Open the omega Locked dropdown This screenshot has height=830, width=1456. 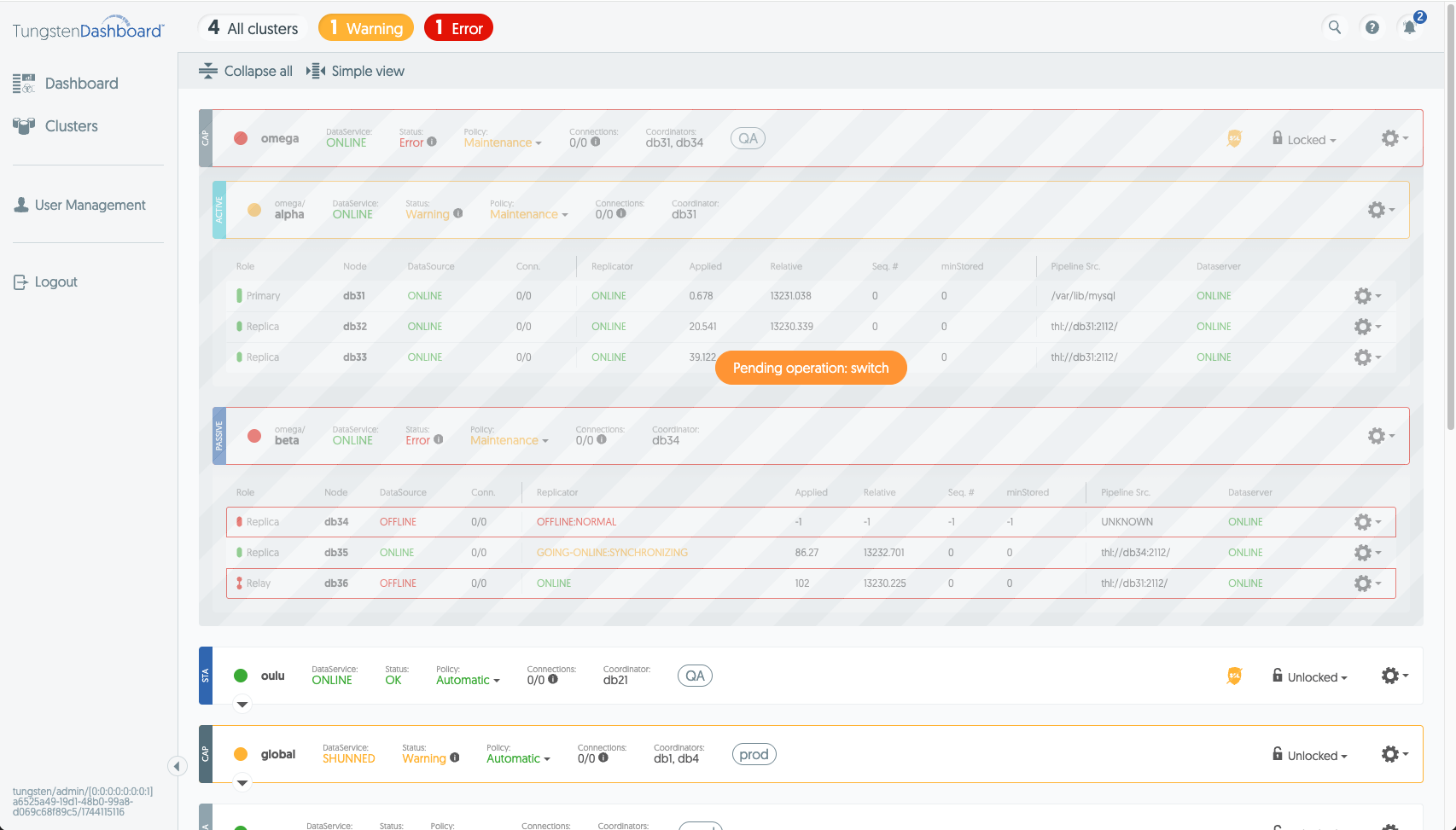(1304, 139)
